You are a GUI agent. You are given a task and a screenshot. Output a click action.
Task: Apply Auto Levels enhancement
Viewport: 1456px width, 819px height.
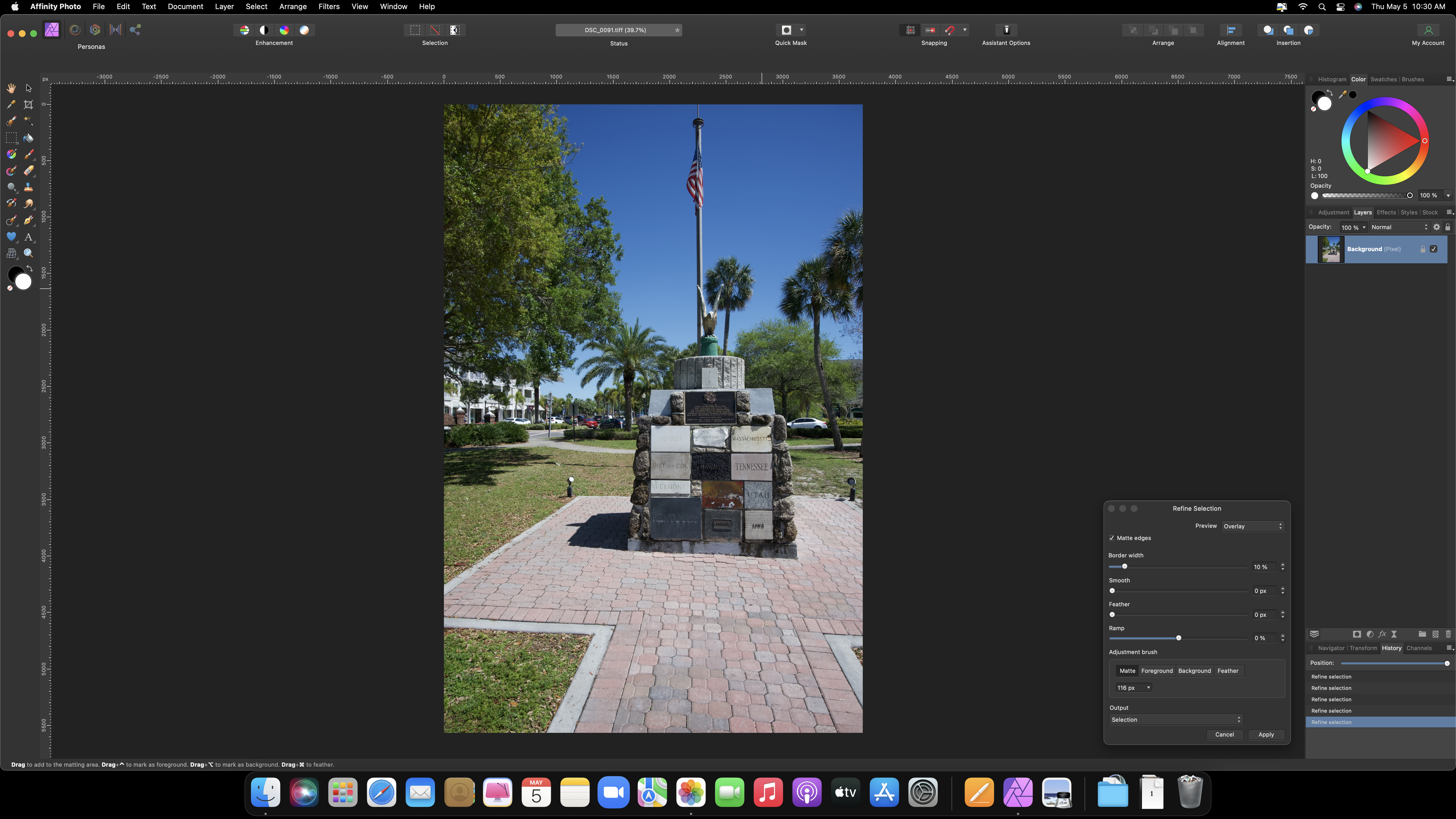(244, 30)
